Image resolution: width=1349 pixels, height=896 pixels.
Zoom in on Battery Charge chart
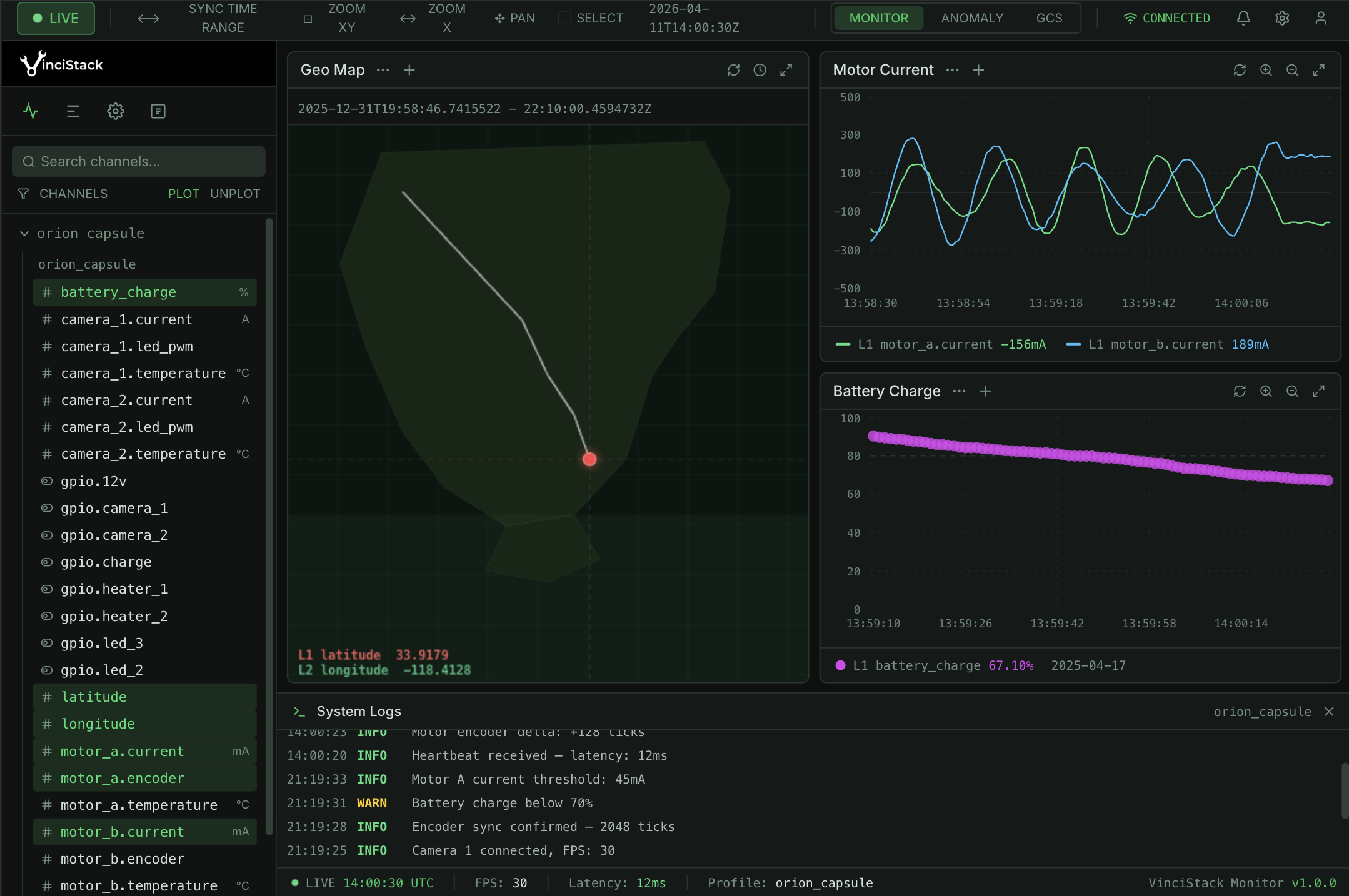(1266, 391)
